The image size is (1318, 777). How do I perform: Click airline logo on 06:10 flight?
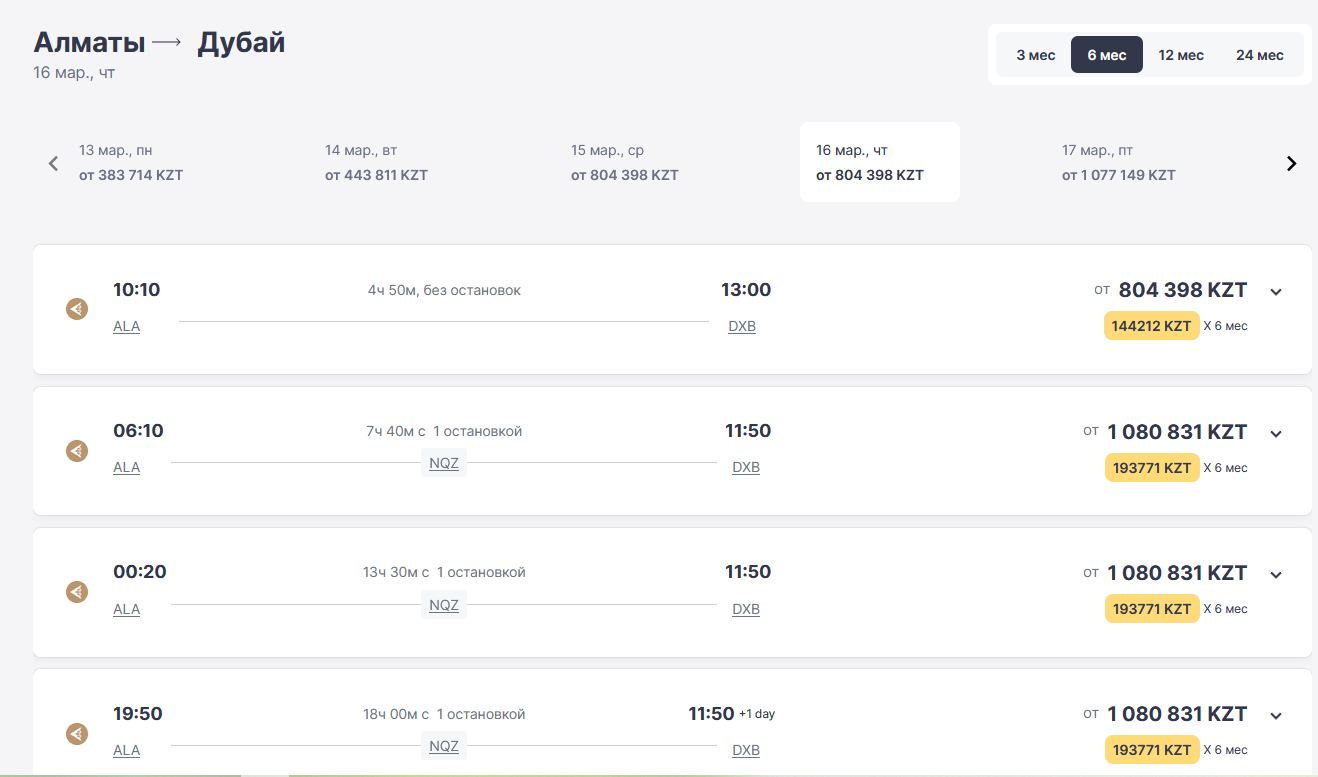point(77,451)
